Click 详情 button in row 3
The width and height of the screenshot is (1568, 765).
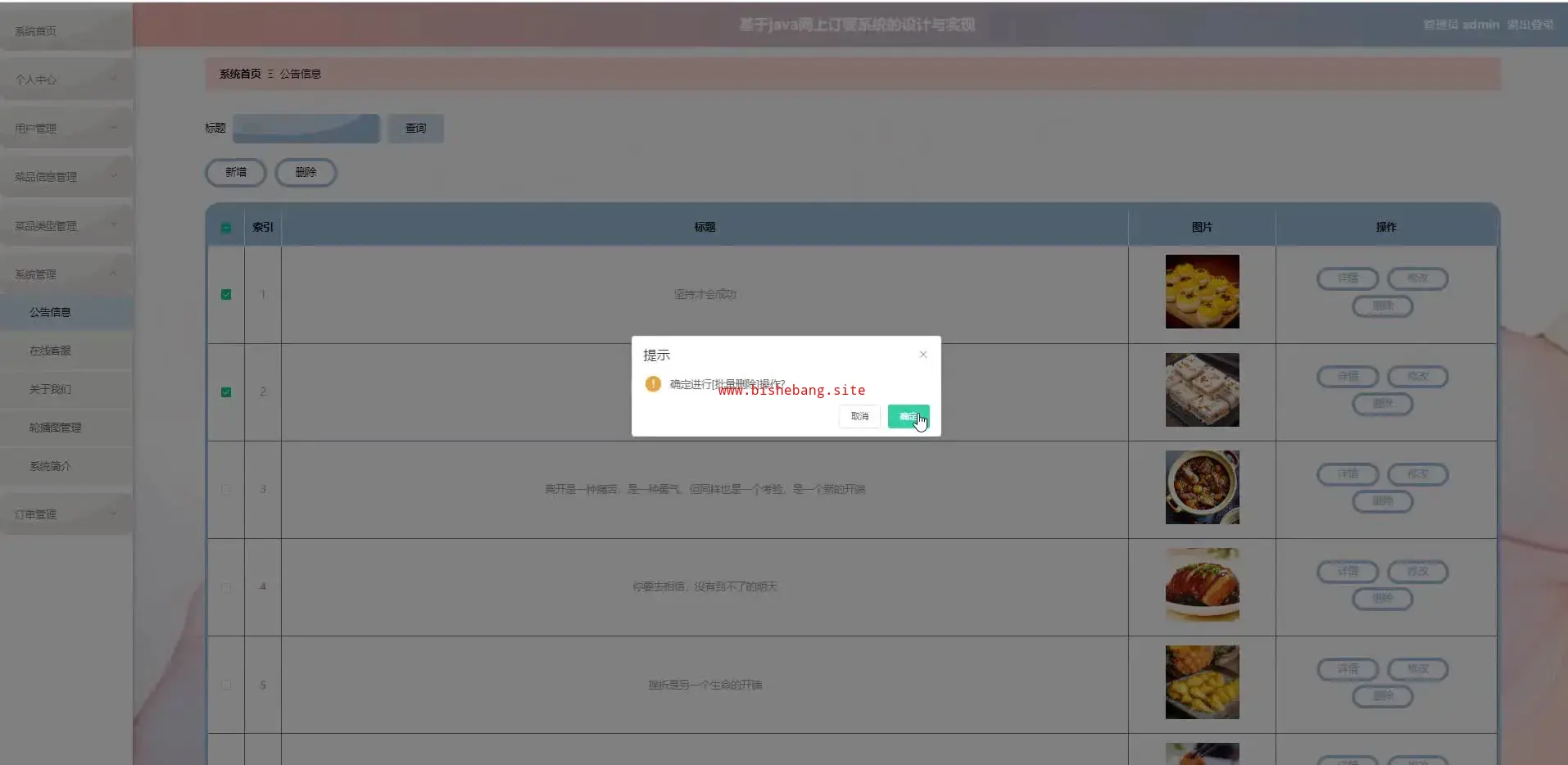pyautogui.click(x=1348, y=474)
